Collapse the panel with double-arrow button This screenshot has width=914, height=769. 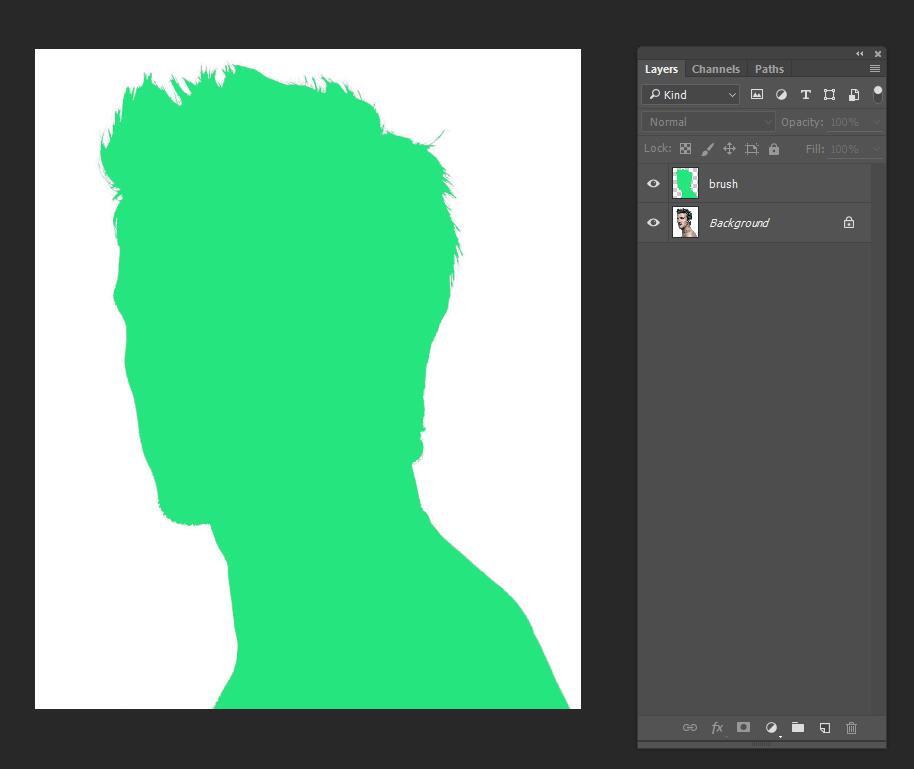pos(859,54)
